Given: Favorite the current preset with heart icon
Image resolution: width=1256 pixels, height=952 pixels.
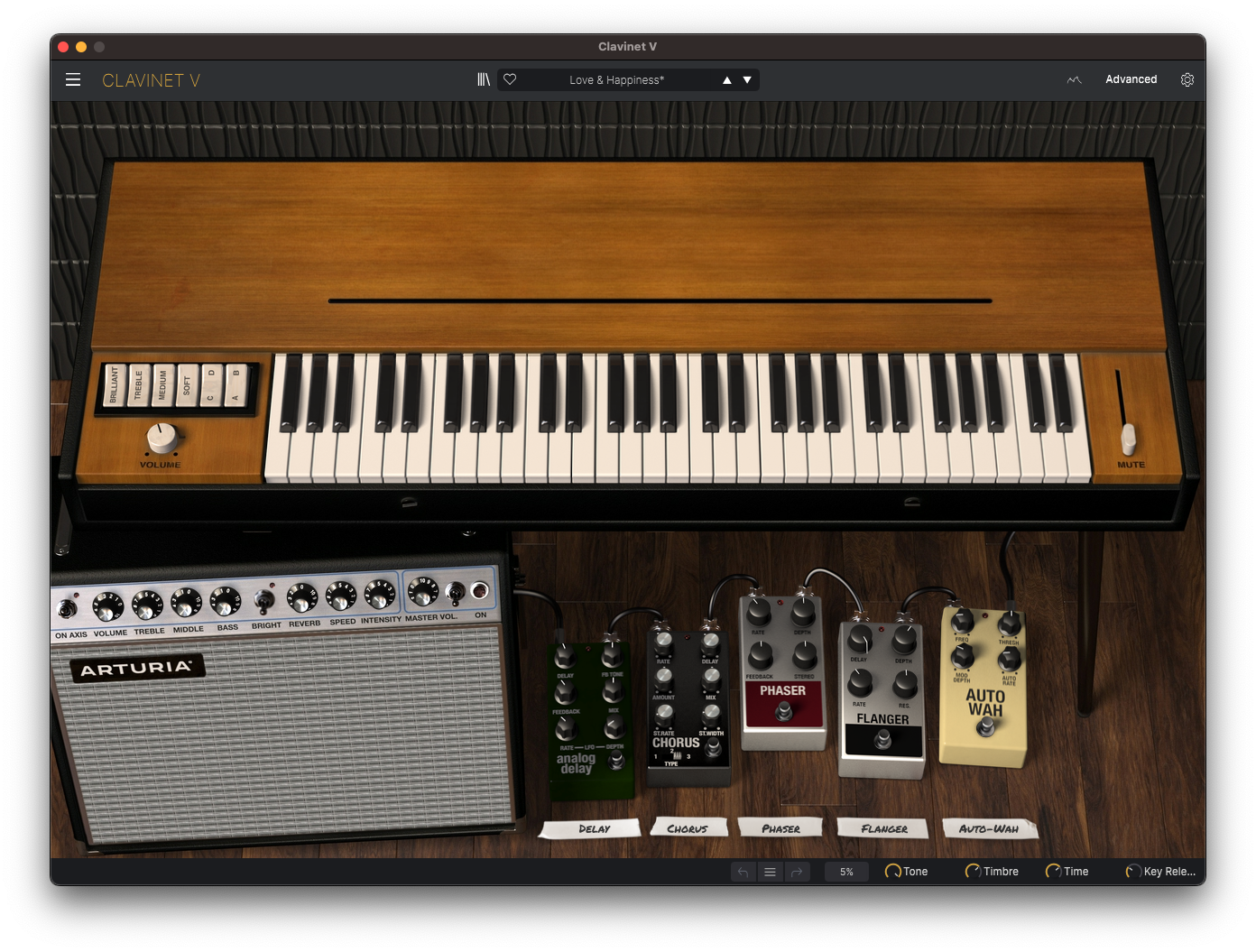Looking at the screenshot, I should pos(510,79).
